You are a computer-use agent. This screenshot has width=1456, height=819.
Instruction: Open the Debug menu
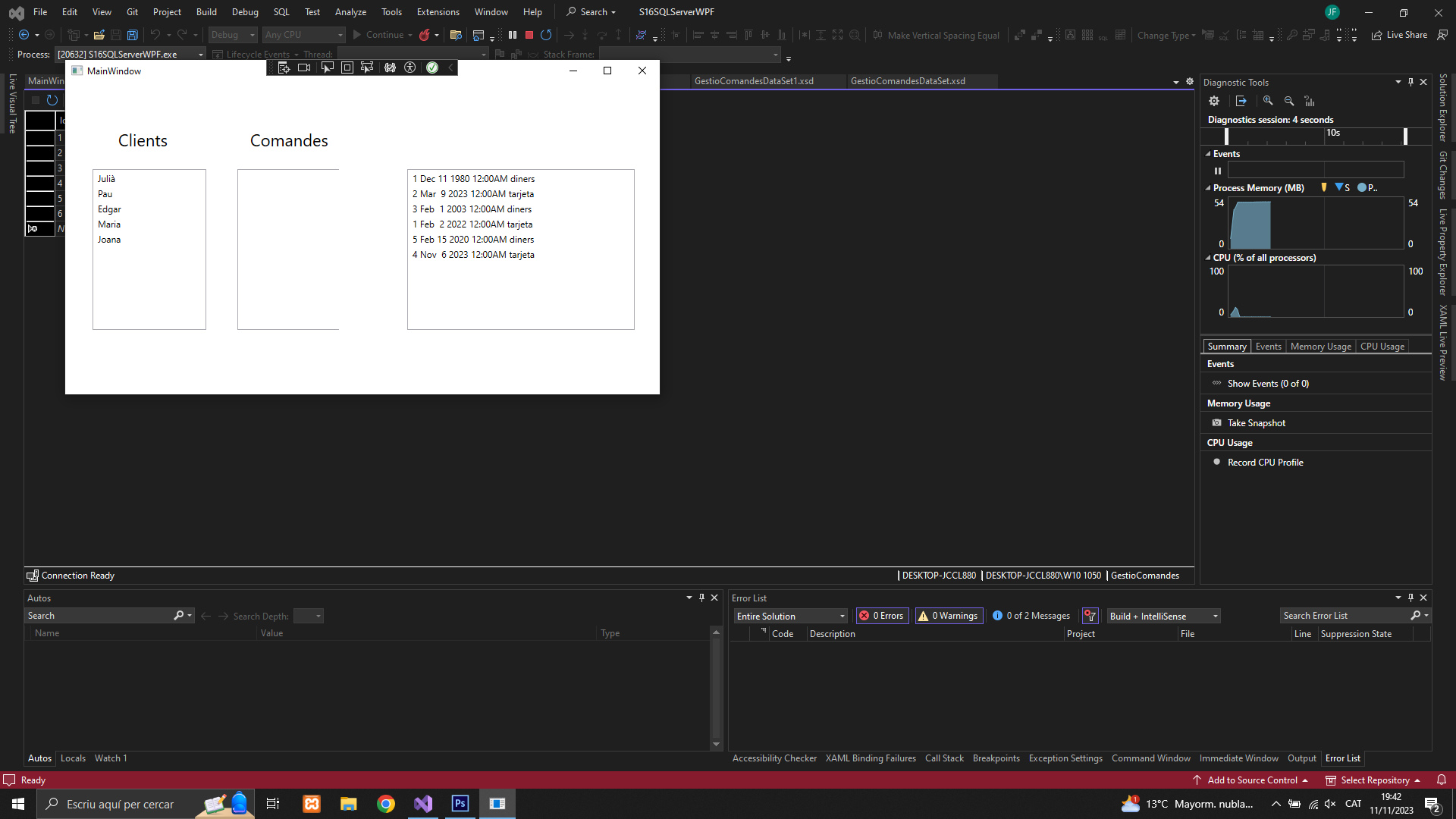(x=245, y=12)
